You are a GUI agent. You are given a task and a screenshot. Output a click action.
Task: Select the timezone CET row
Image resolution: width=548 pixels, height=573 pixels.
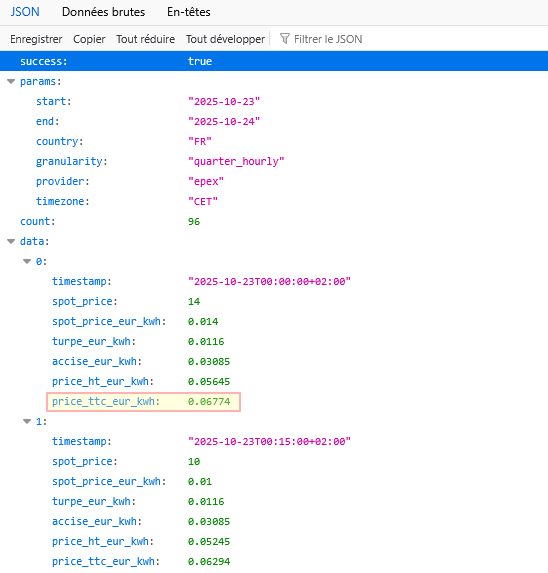coord(274,201)
